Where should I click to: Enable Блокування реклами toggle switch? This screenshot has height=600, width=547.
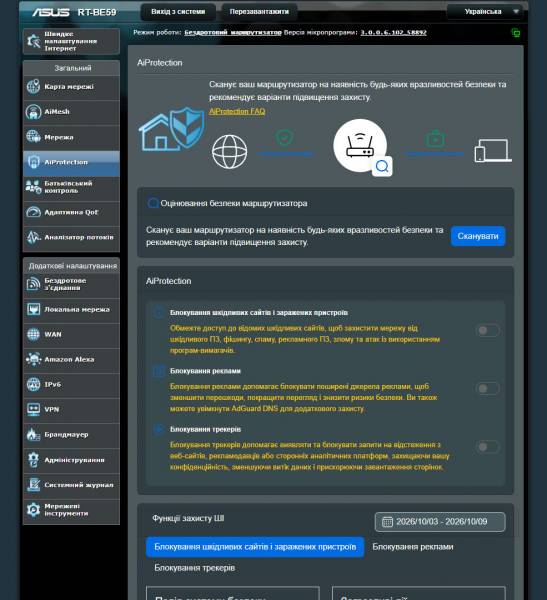click(x=487, y=389)
